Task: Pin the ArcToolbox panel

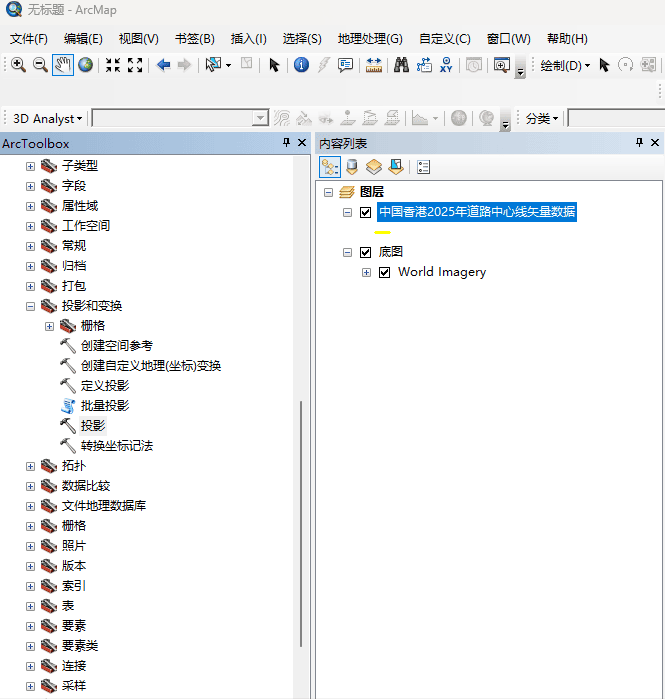Action: pyautogui.click(x=287, y=143)
